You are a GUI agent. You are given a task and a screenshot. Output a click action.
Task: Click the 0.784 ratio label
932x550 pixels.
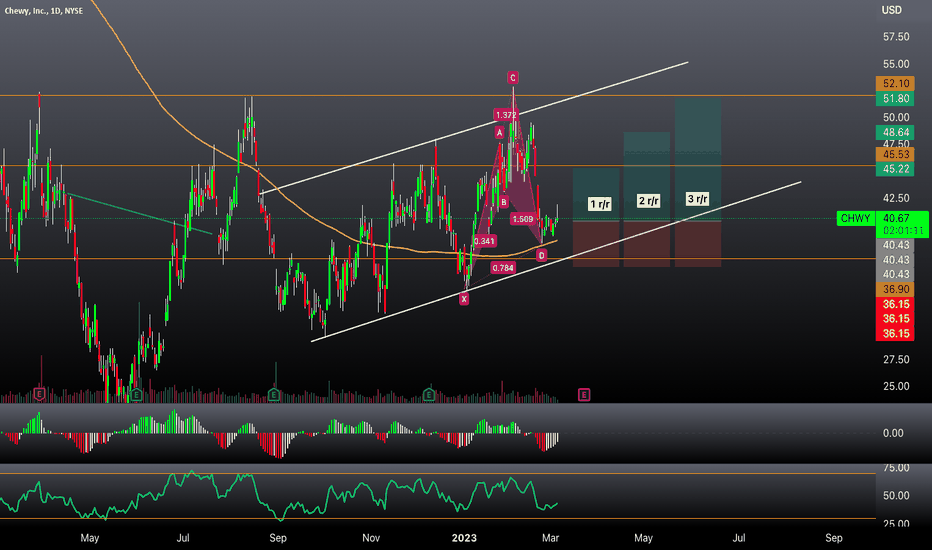click(x=503, y=268)
